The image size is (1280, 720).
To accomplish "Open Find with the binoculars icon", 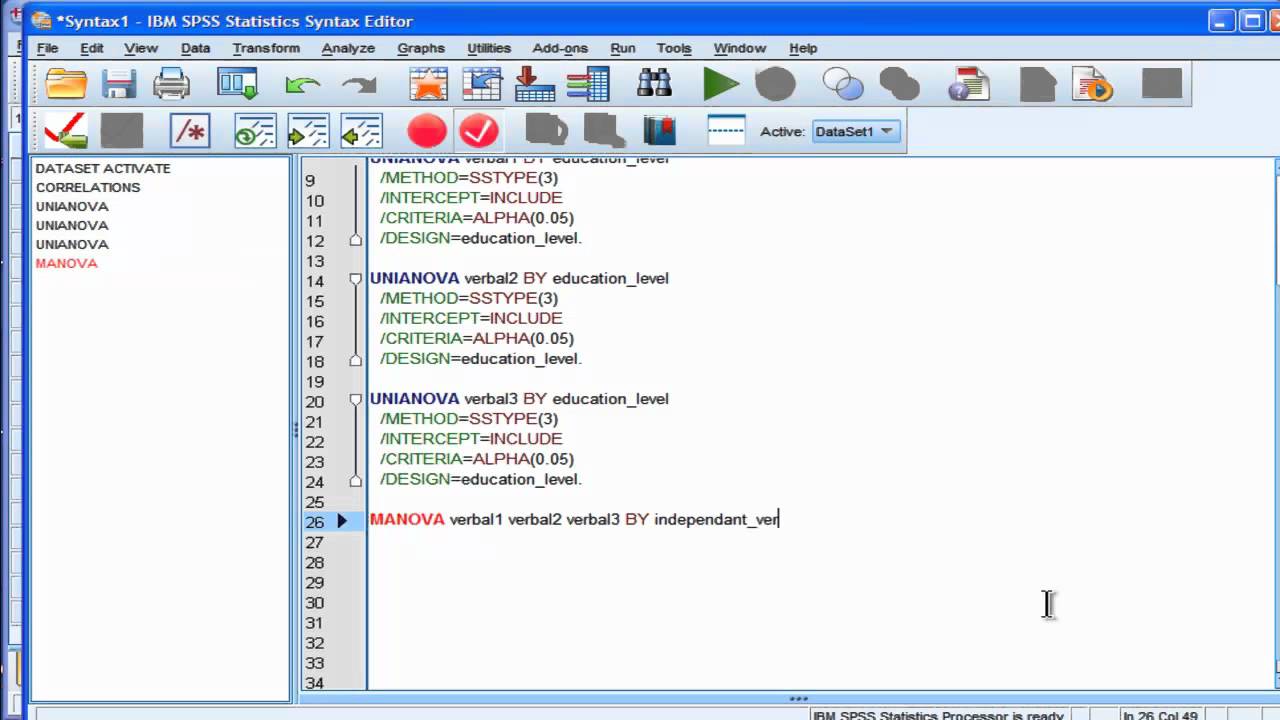I will [654, 84].
